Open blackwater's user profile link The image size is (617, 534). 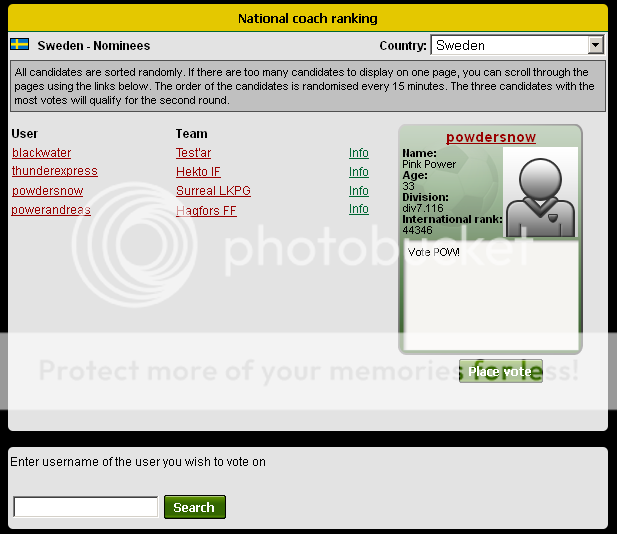coord(41,153)
